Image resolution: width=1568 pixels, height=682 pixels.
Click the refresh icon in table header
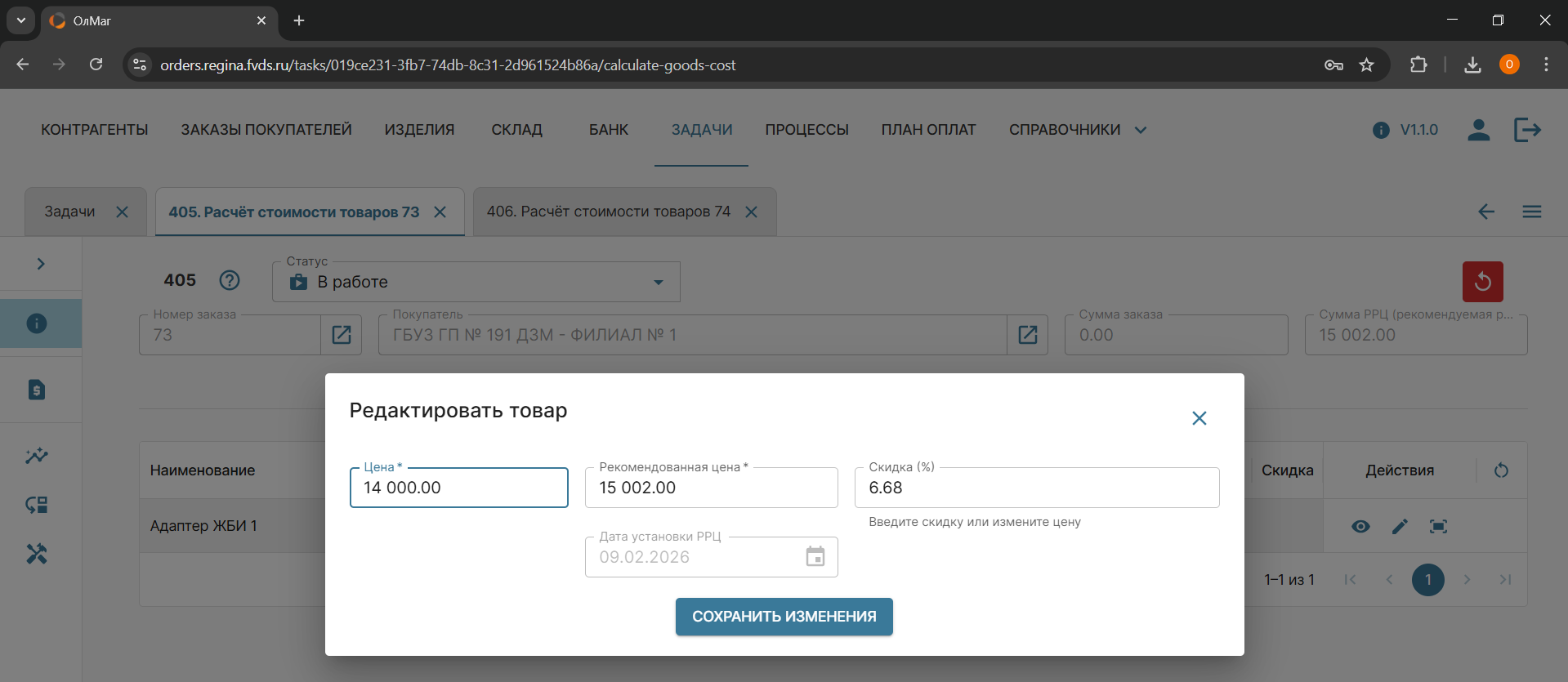[1501, 470]
